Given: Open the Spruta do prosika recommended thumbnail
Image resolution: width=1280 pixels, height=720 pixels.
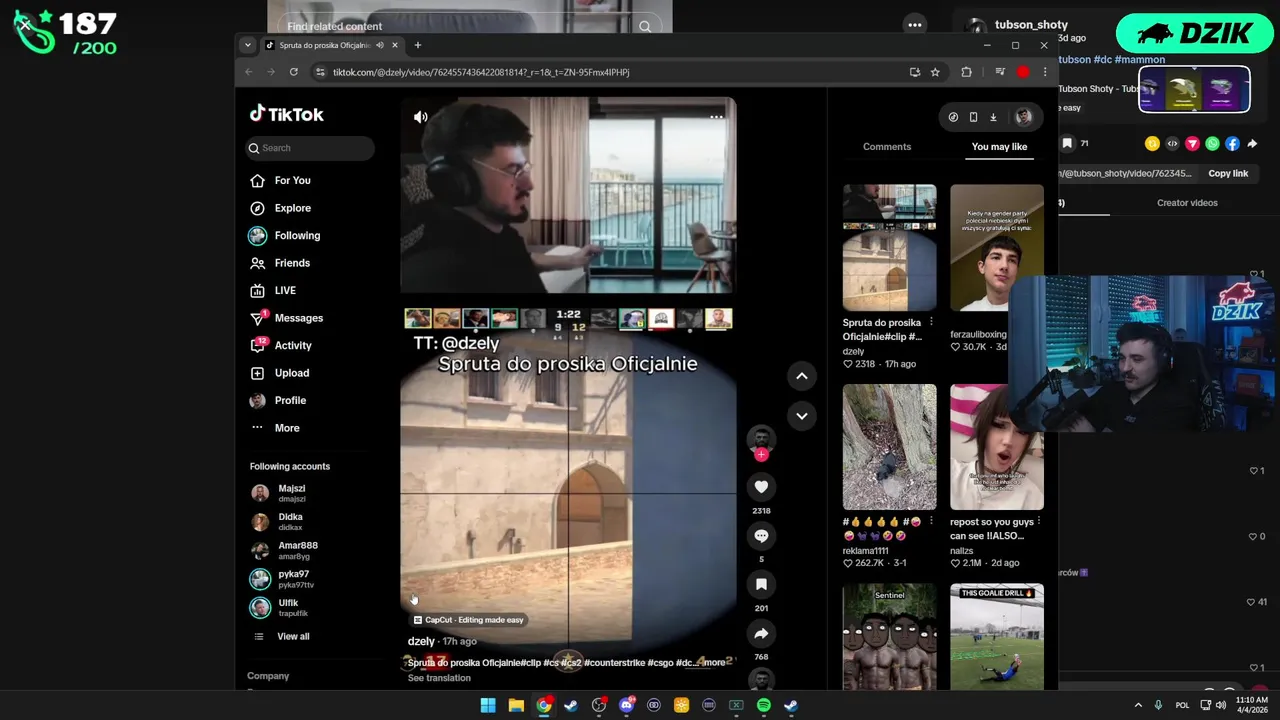Looking at the screenshot, I should 889,248.
